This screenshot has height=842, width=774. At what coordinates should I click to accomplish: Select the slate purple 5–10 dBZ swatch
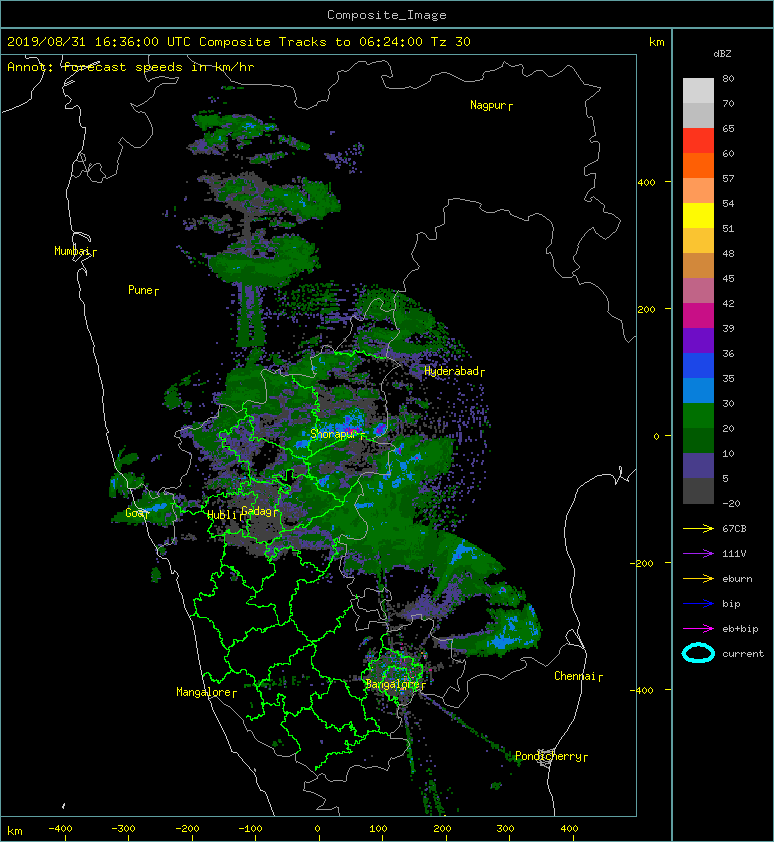point(698,465)
